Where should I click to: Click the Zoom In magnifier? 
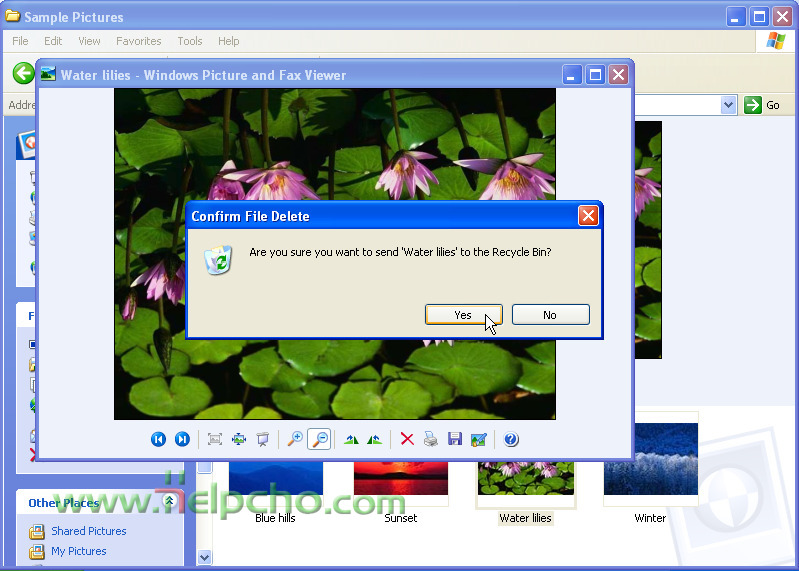tap(295, 439)
